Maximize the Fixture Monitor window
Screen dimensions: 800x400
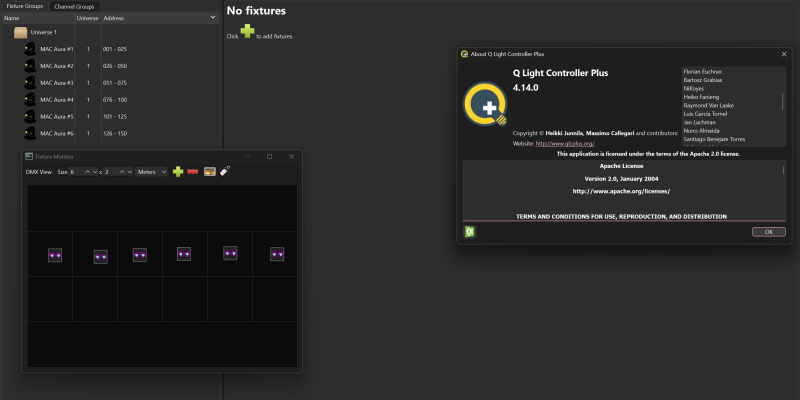[269, 157]
